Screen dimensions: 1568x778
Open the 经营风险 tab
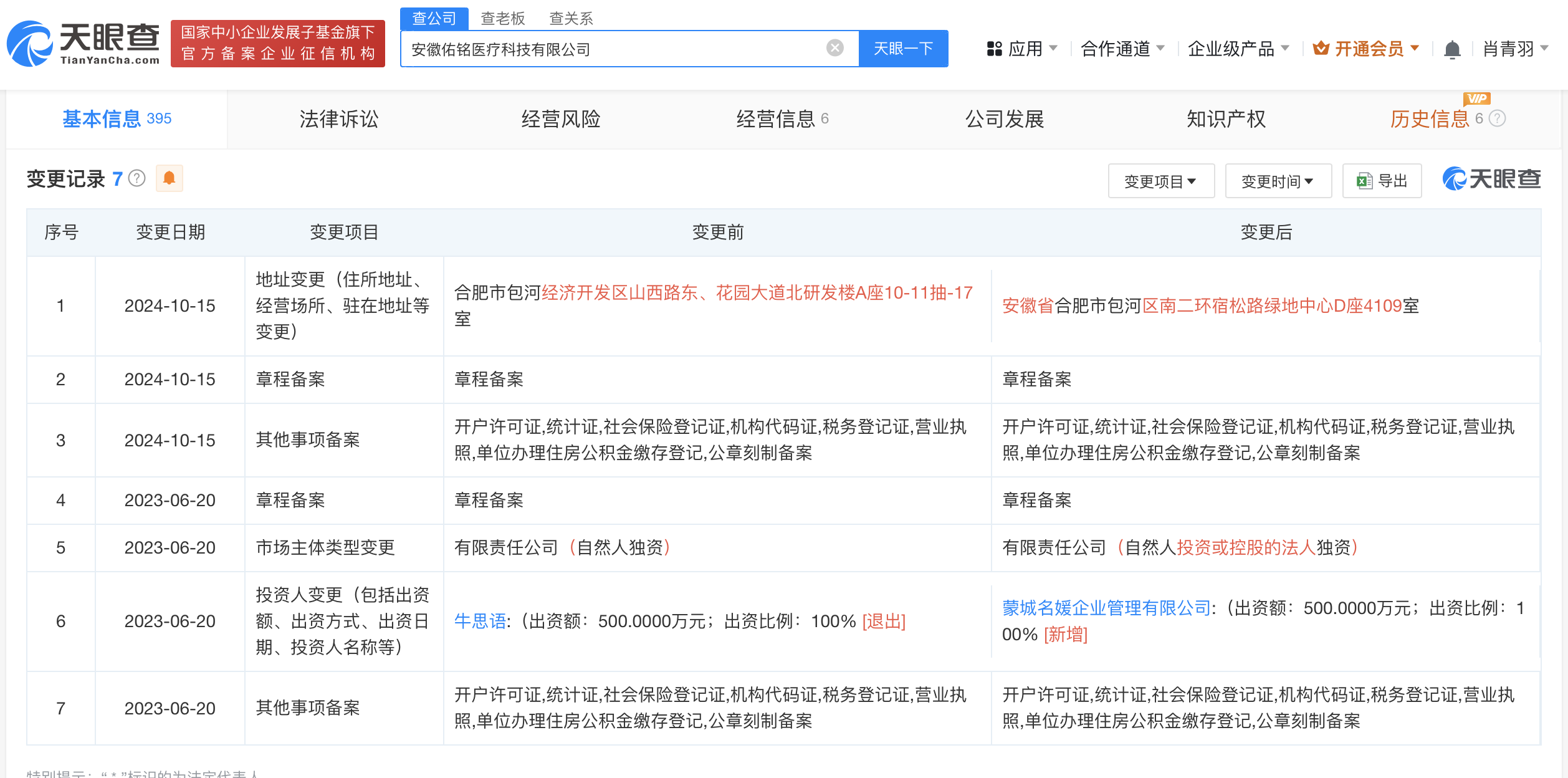(x=561, y=118)
